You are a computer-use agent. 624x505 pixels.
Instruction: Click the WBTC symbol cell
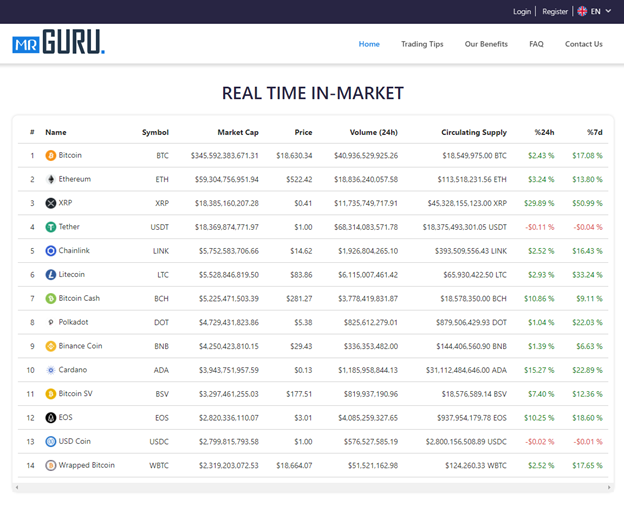[159, 466]
